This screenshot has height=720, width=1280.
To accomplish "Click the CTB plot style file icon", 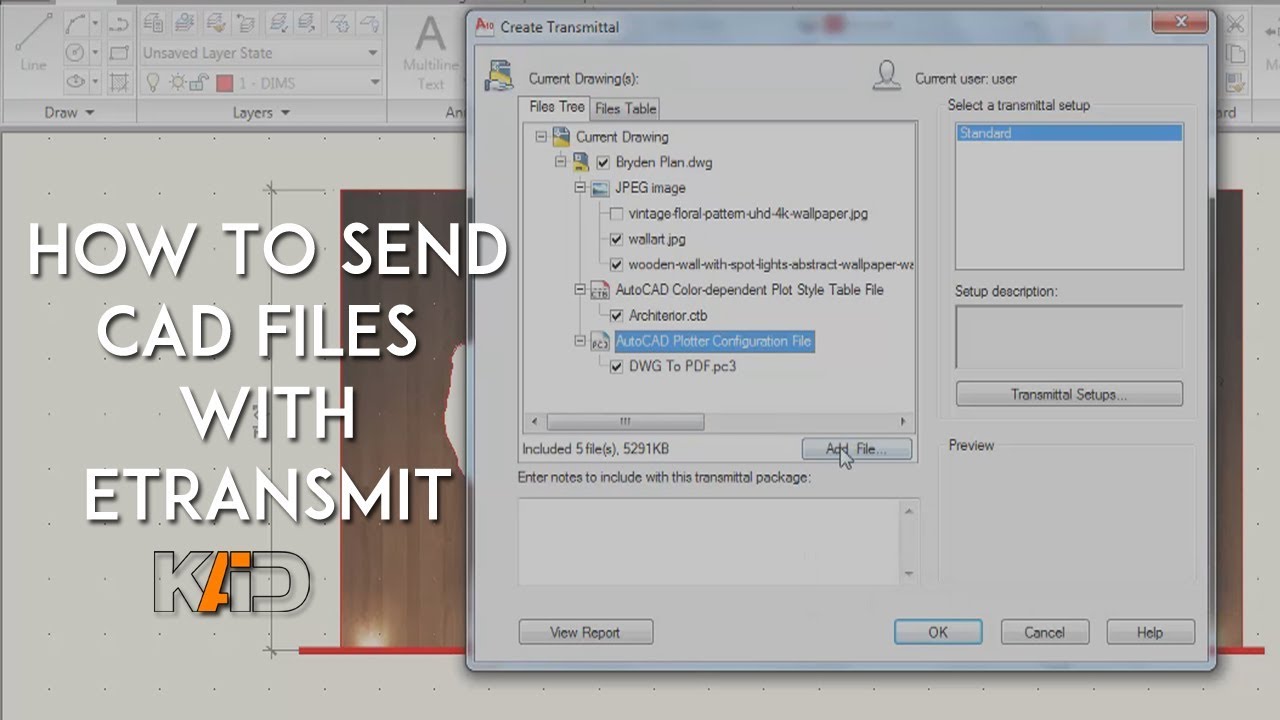I will (x=600, y=290).
